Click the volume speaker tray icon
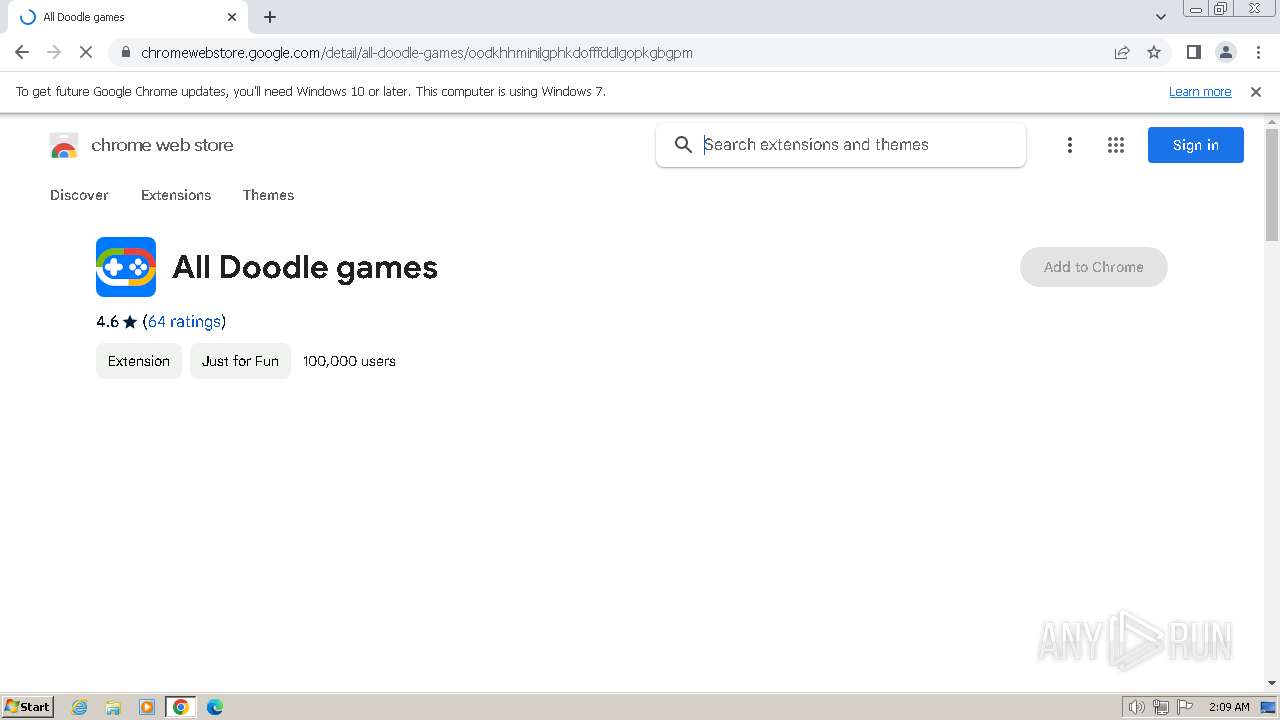 pyautogui.click(x=1137, y=707)
